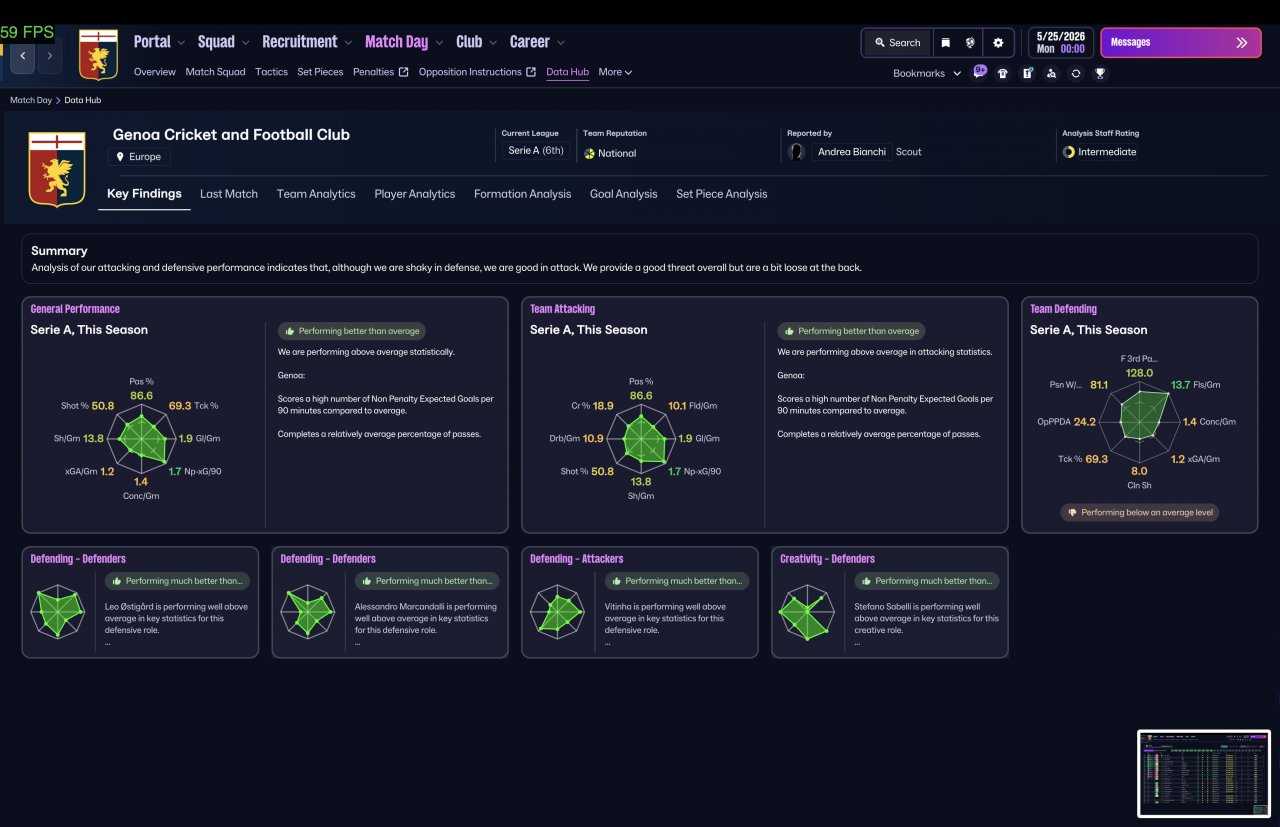Click the thumbs-down icon in Team Defending
This screenshot has width=1280, height=827.
pyautogui.click(x=1072, y=513)
